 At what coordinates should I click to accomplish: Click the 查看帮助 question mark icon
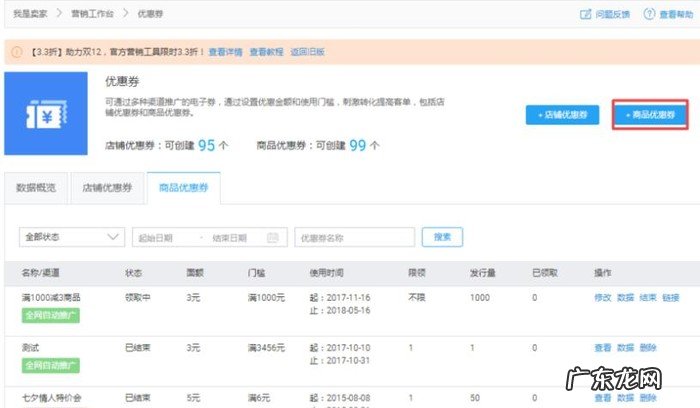[649, 14]
